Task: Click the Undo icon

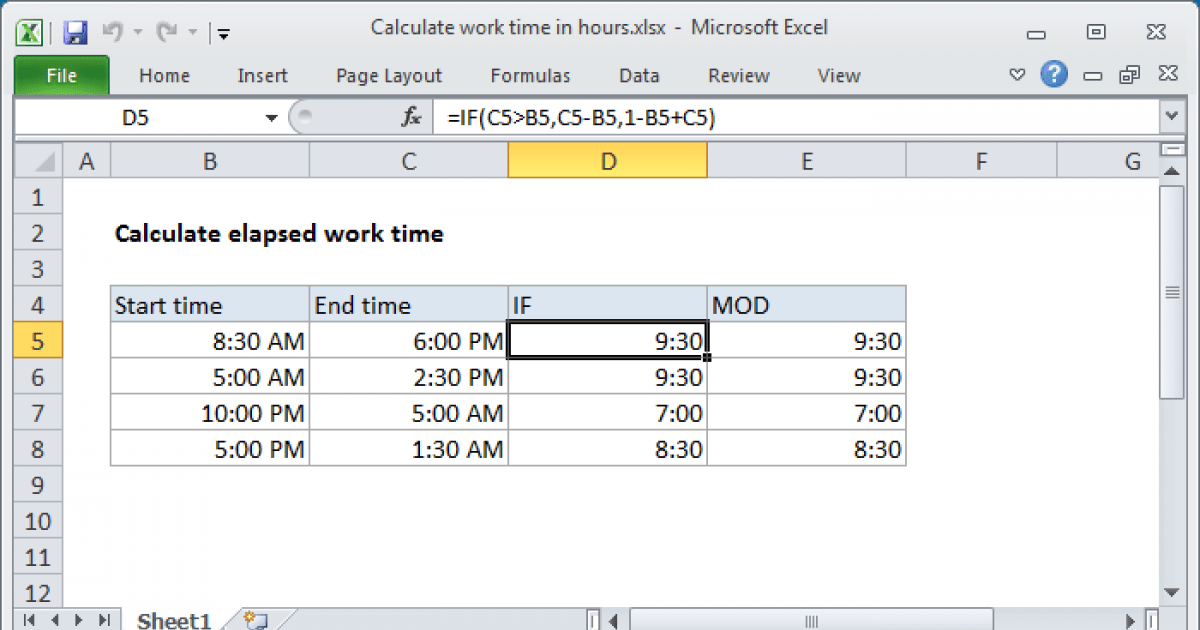Action: [113, 32]
